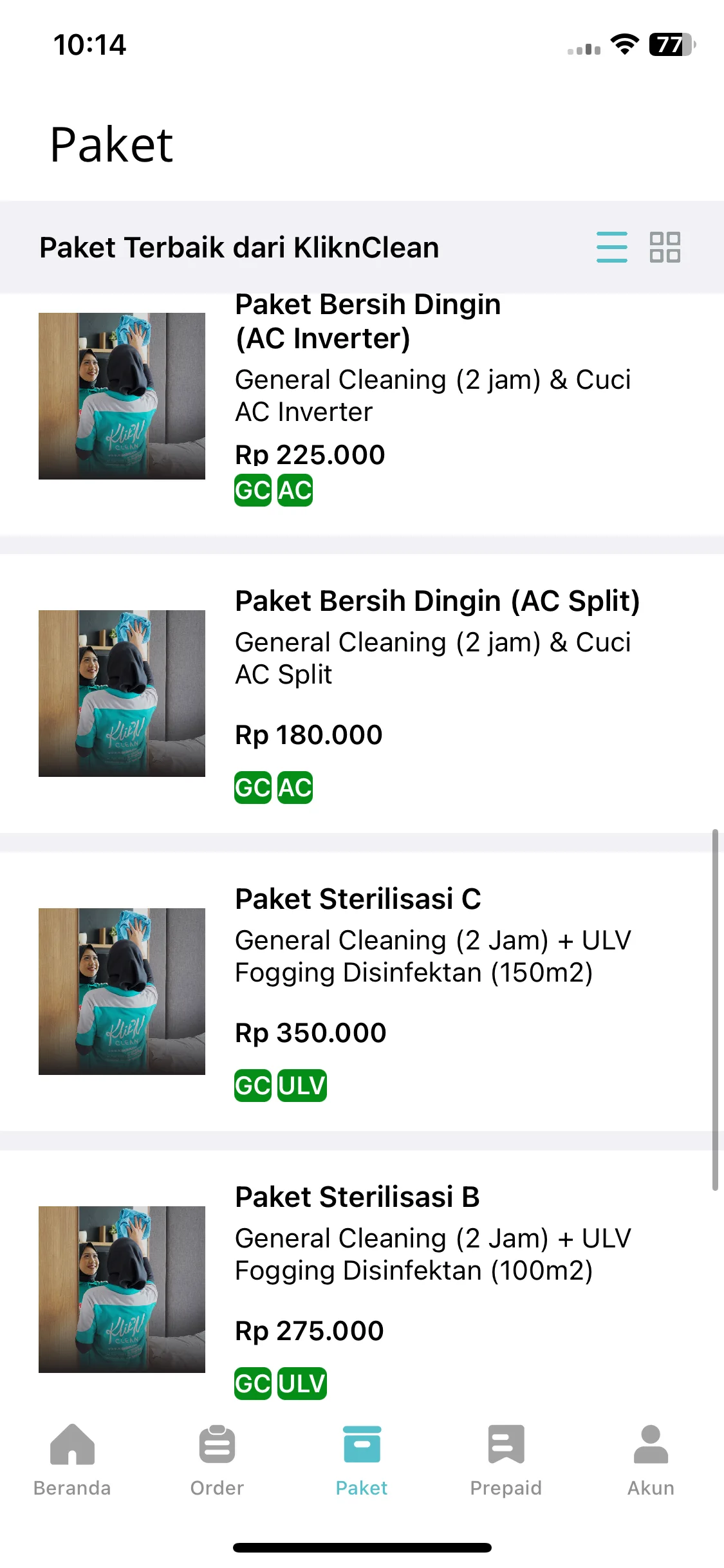Select the Paket Sterilisasi B thumbnail image
This screenshot has width=724, height=1568.
coord(122,1289)
